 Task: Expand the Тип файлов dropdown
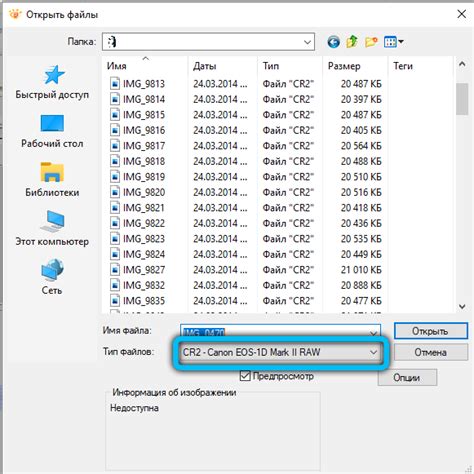click(x=280, y=352)
